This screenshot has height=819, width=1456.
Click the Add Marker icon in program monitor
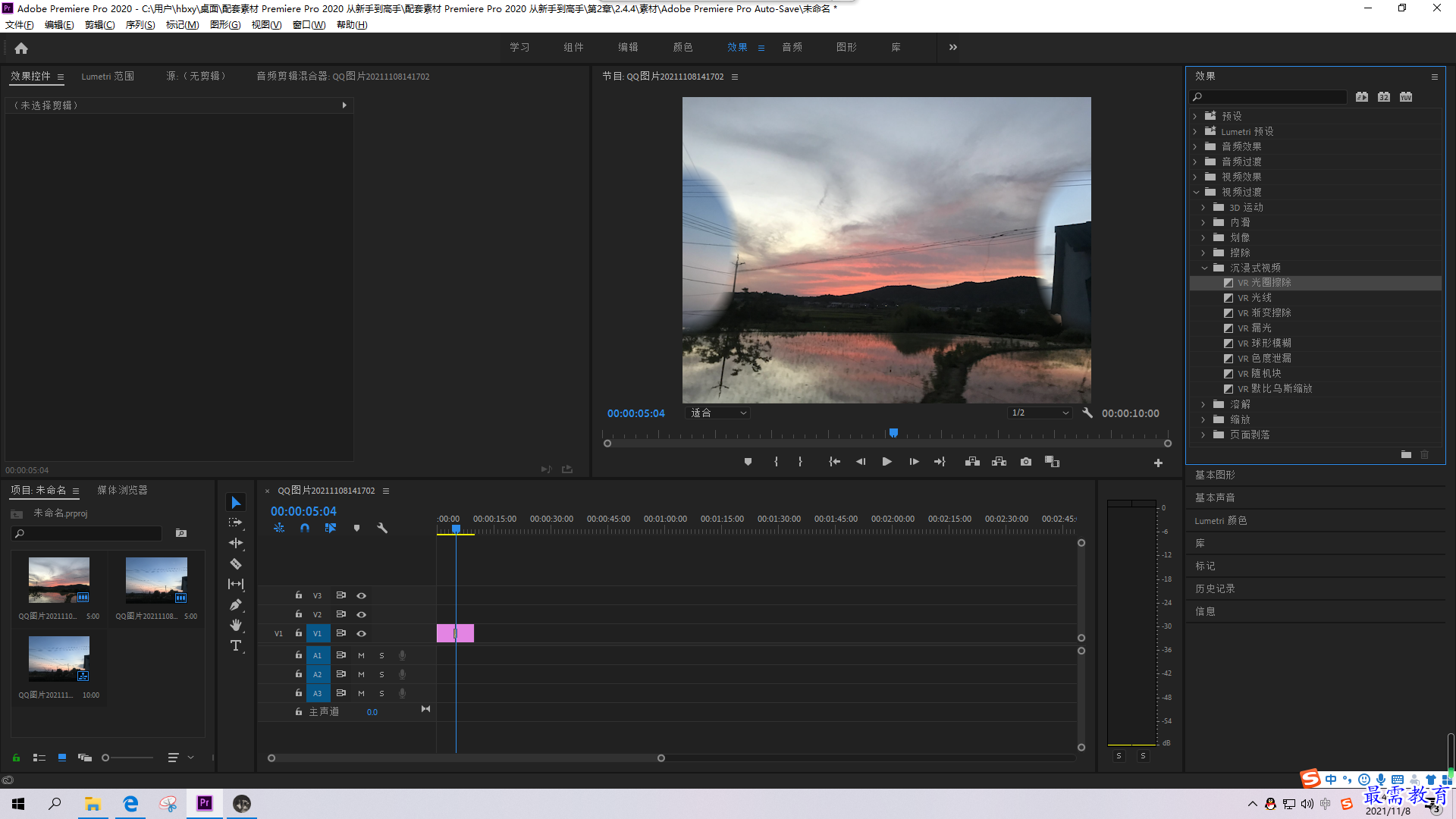(x=748, y=462)
